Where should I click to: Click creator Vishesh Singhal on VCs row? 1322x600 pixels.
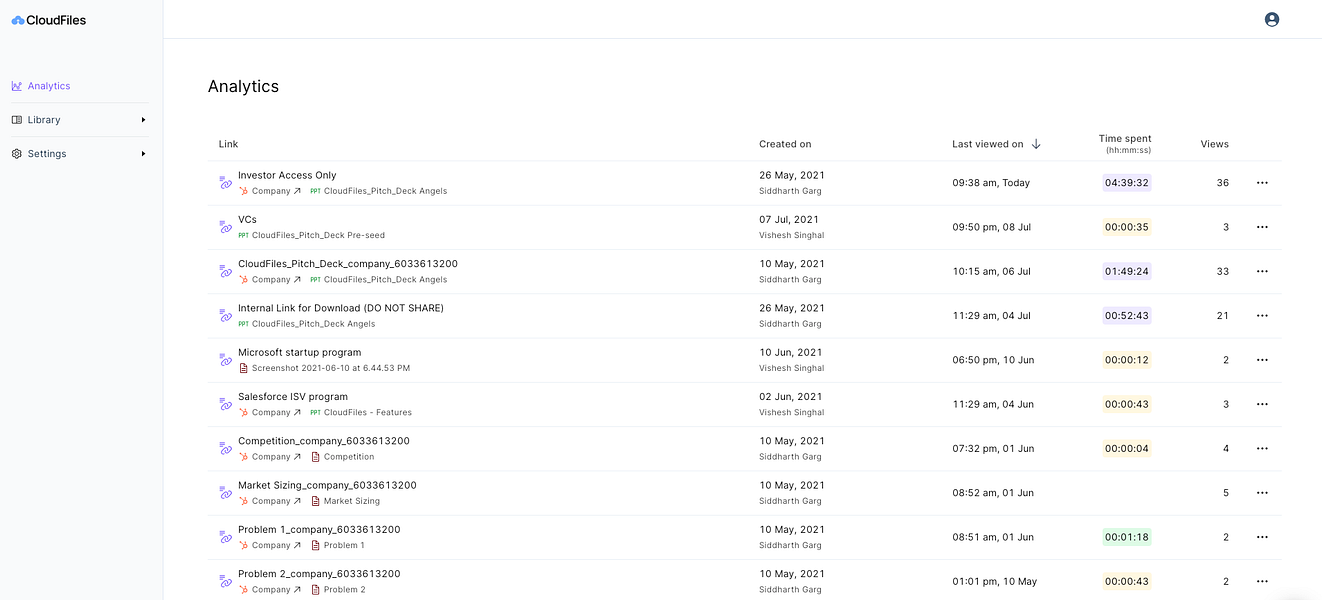(791, 235)
